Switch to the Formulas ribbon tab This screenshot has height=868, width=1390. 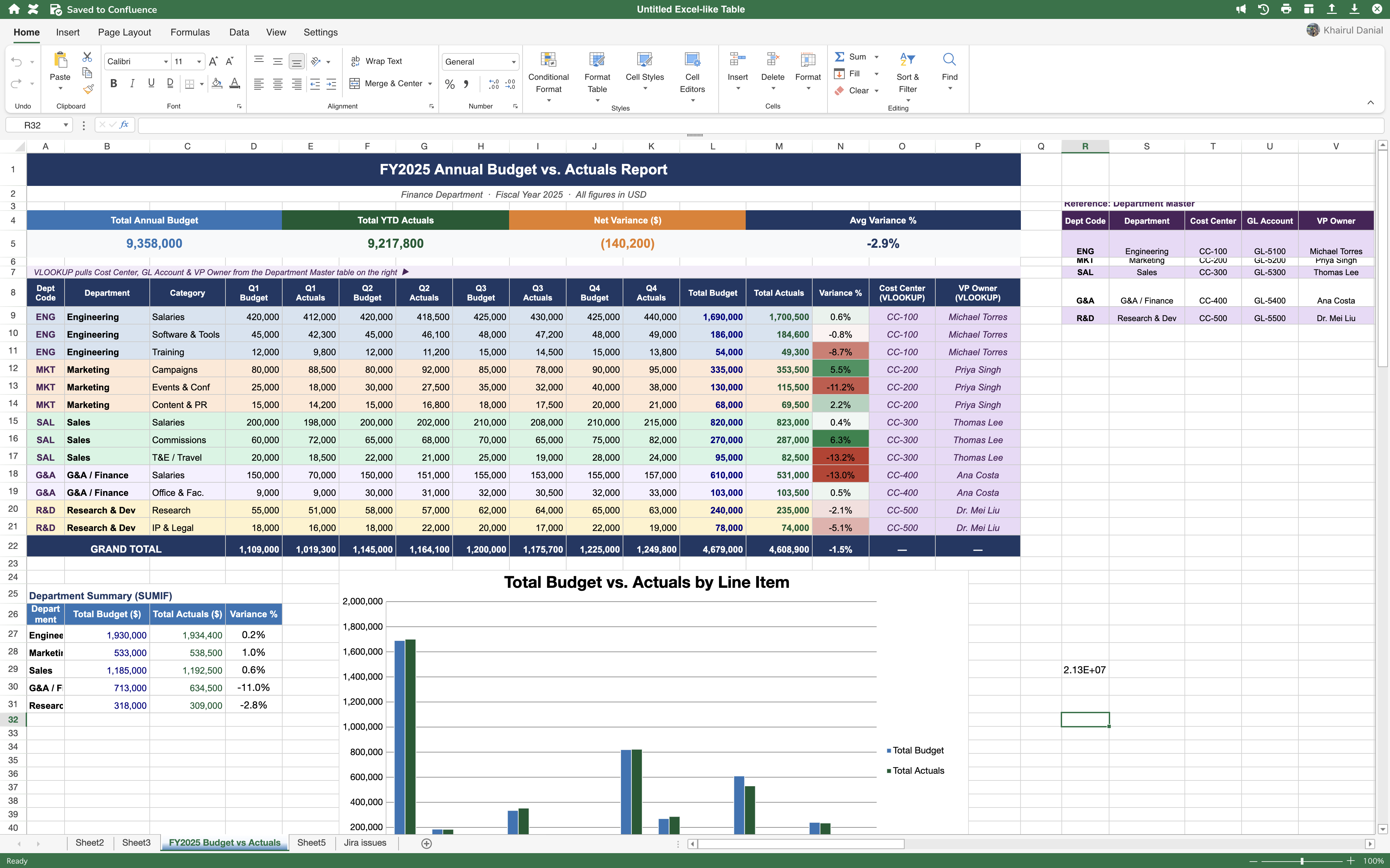pos(190,32)
